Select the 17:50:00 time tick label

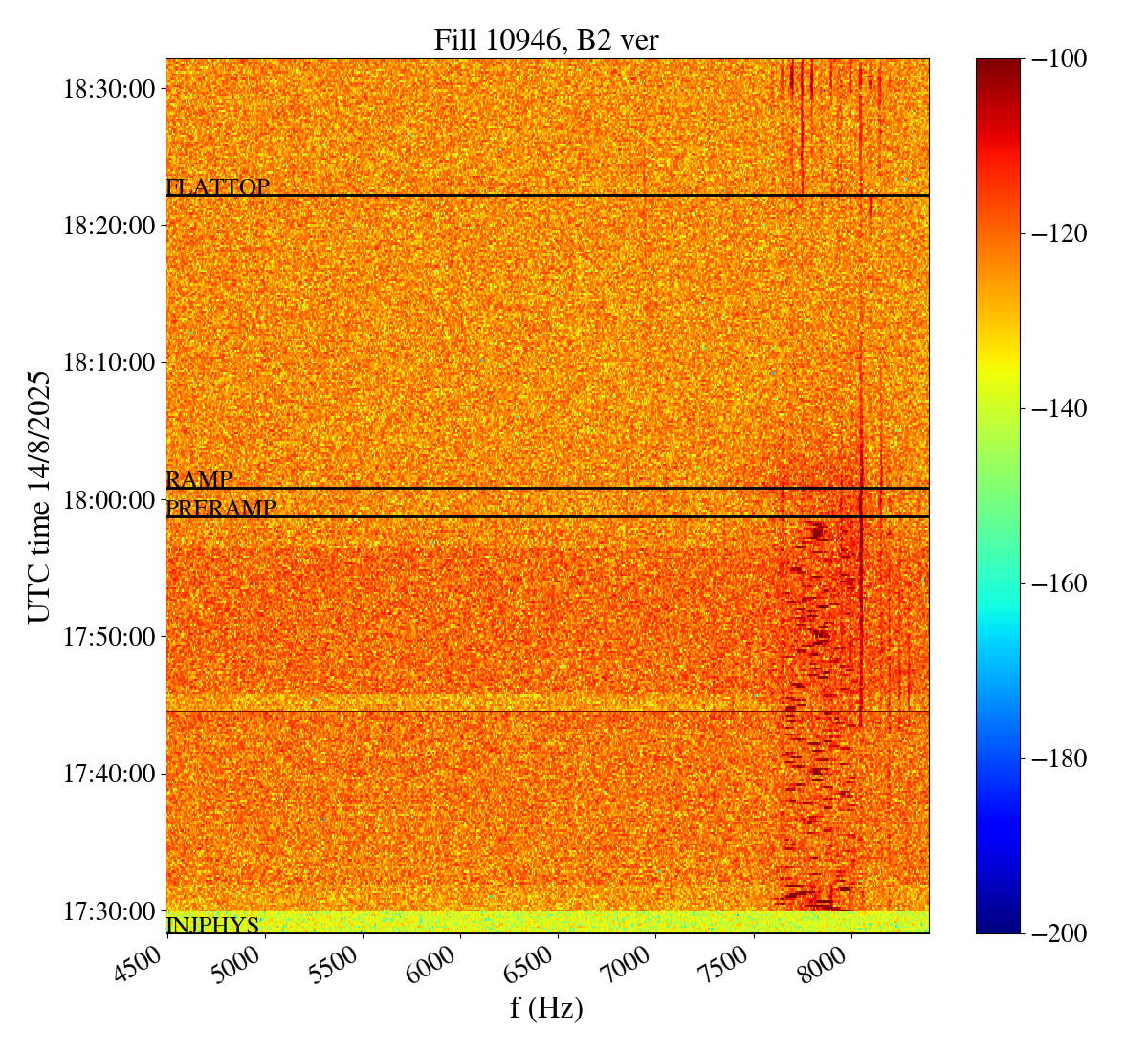(108, 636)
